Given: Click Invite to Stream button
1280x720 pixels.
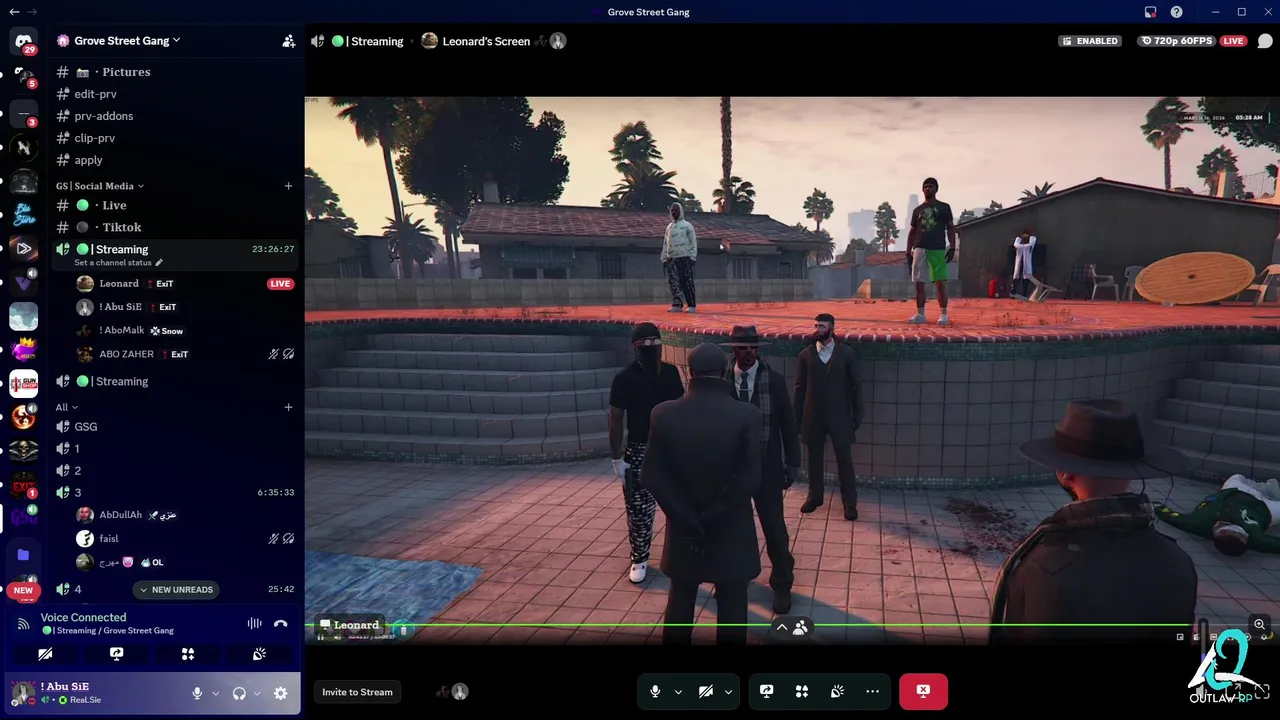Looking at the screenshot, I should tap(357, 692).
